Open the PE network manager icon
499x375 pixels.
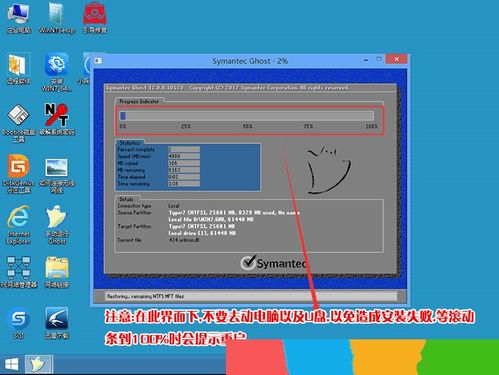coord(19,272)
